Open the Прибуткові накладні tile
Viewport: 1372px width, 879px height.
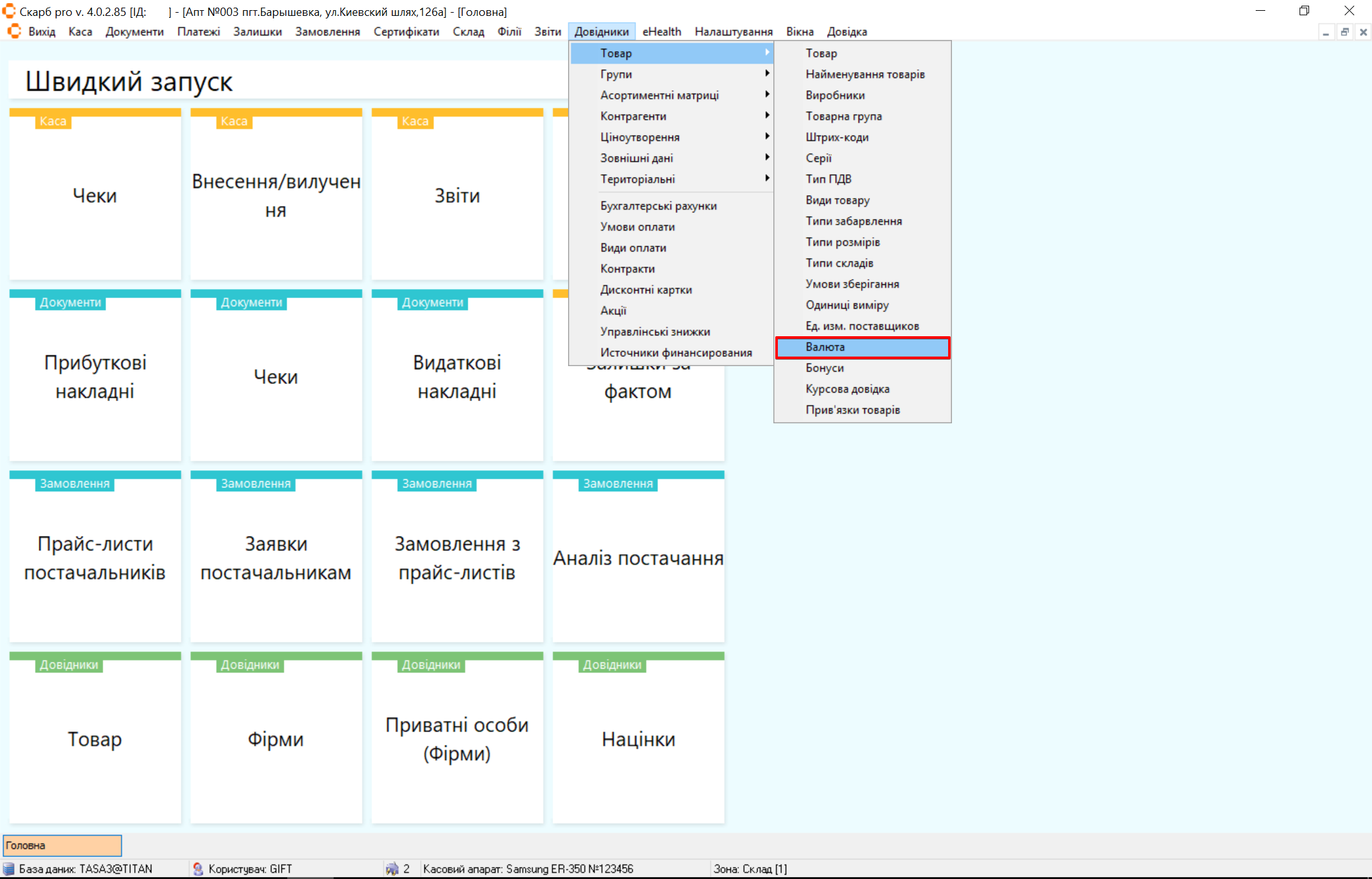(95, 376)
